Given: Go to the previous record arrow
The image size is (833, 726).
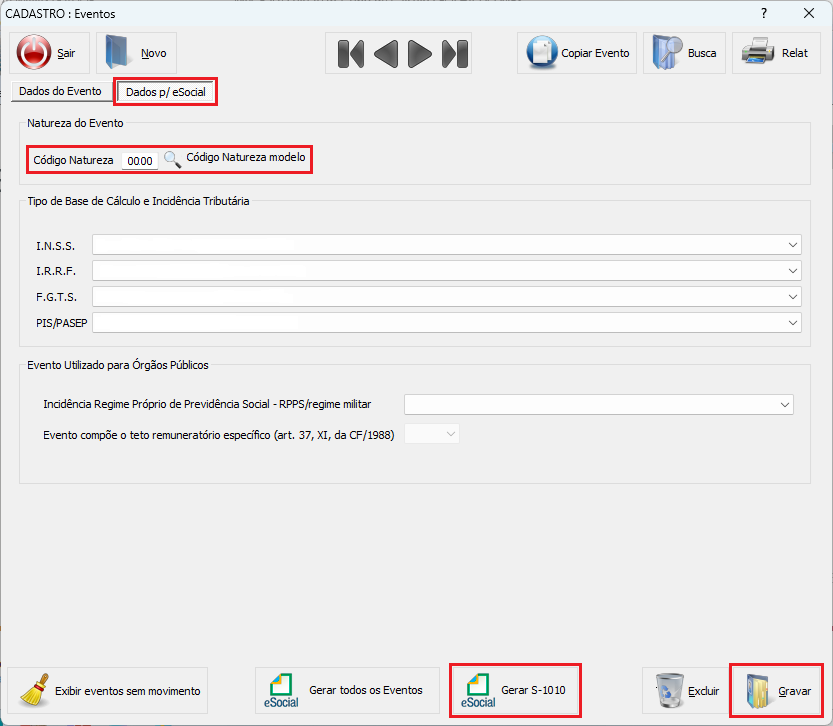Looking at the screenshot, I should tap(386, 53).
